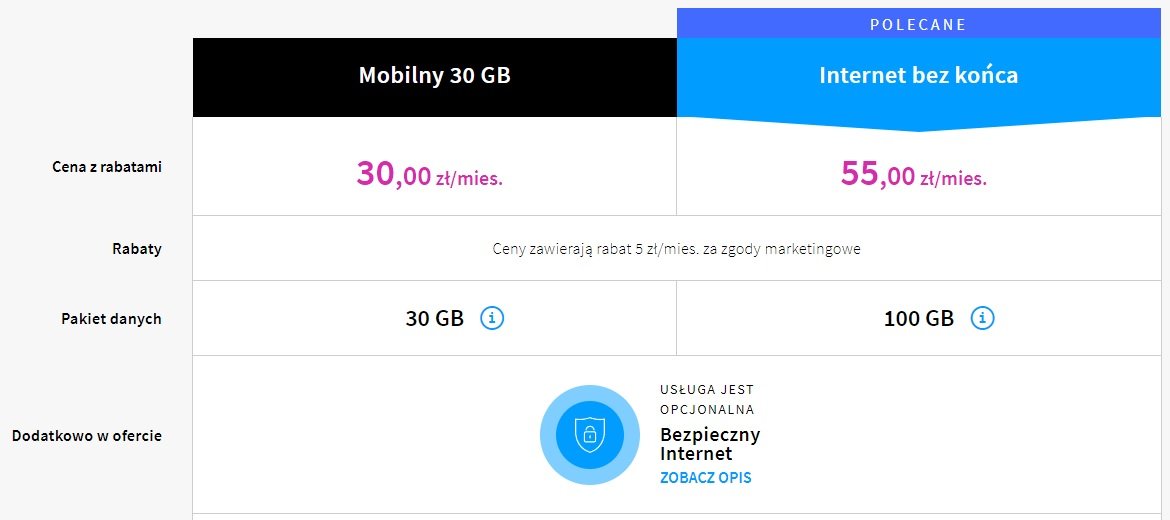Image resolution: width=1170 pixels, height=520 pixels.
Task: Click the Cena z rabatami row label
Action: click(x=107, y=167)
